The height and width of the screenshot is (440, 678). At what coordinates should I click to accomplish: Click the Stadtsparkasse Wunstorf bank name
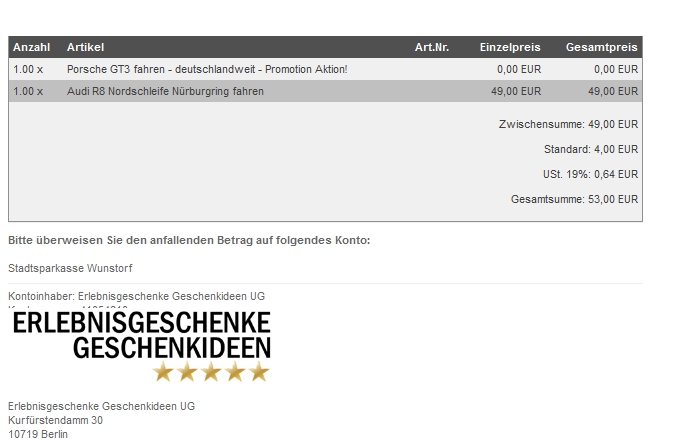(x=70, y=268)
